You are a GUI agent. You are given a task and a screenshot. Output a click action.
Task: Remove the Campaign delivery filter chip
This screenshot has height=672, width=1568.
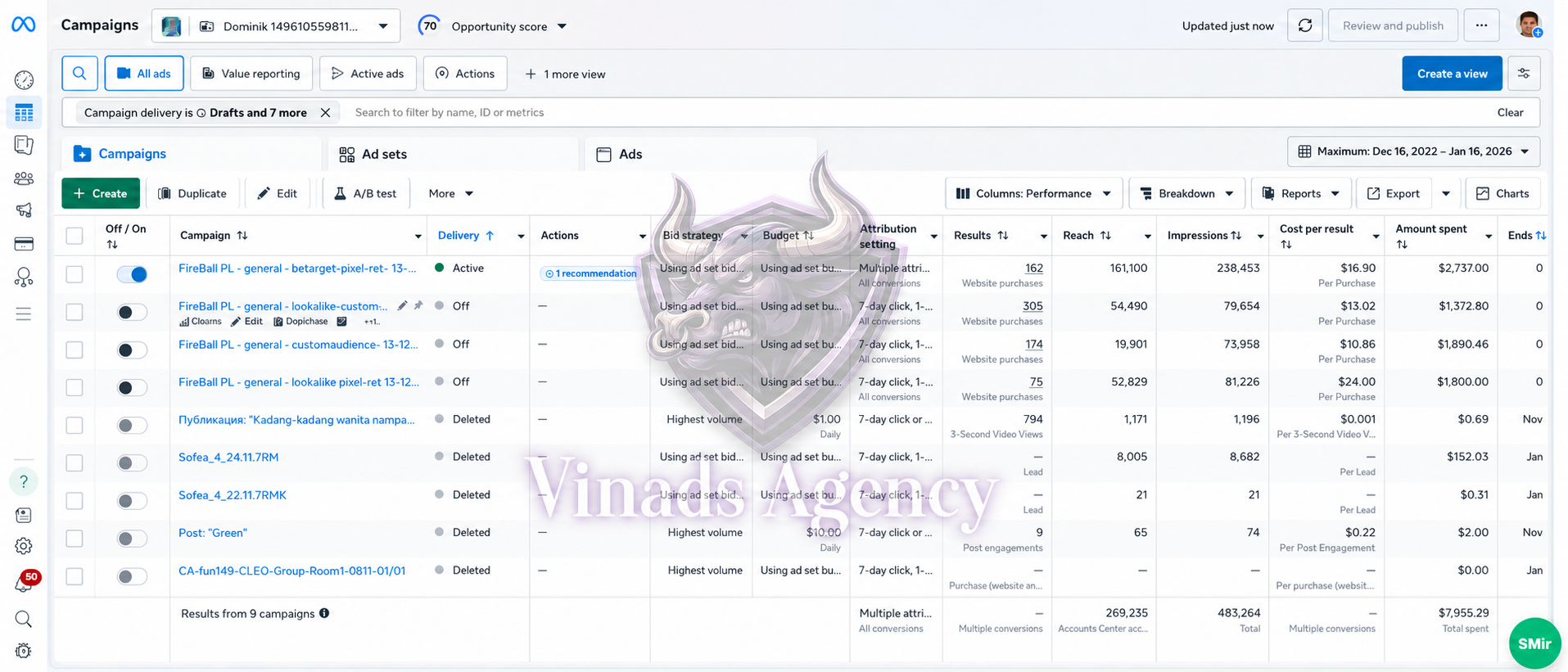click(x=325, y=113)
